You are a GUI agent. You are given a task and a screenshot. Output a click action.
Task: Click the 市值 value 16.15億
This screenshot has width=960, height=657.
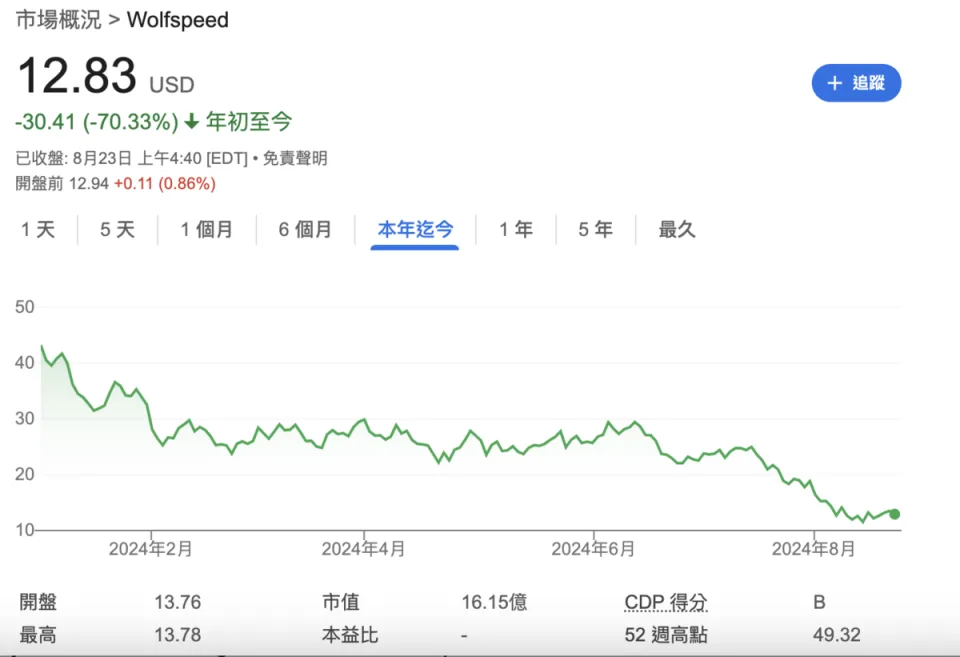(x=494, y=603)
